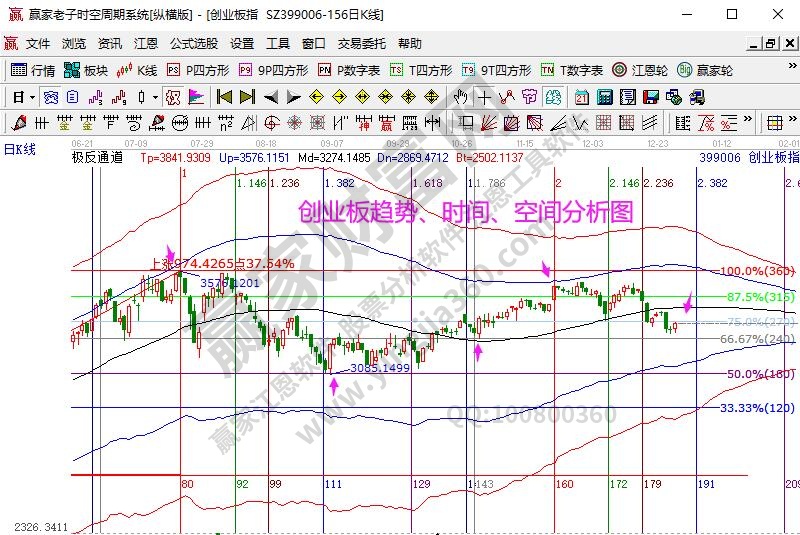Open the 行情 market quotes view

(x=33, y=70)
